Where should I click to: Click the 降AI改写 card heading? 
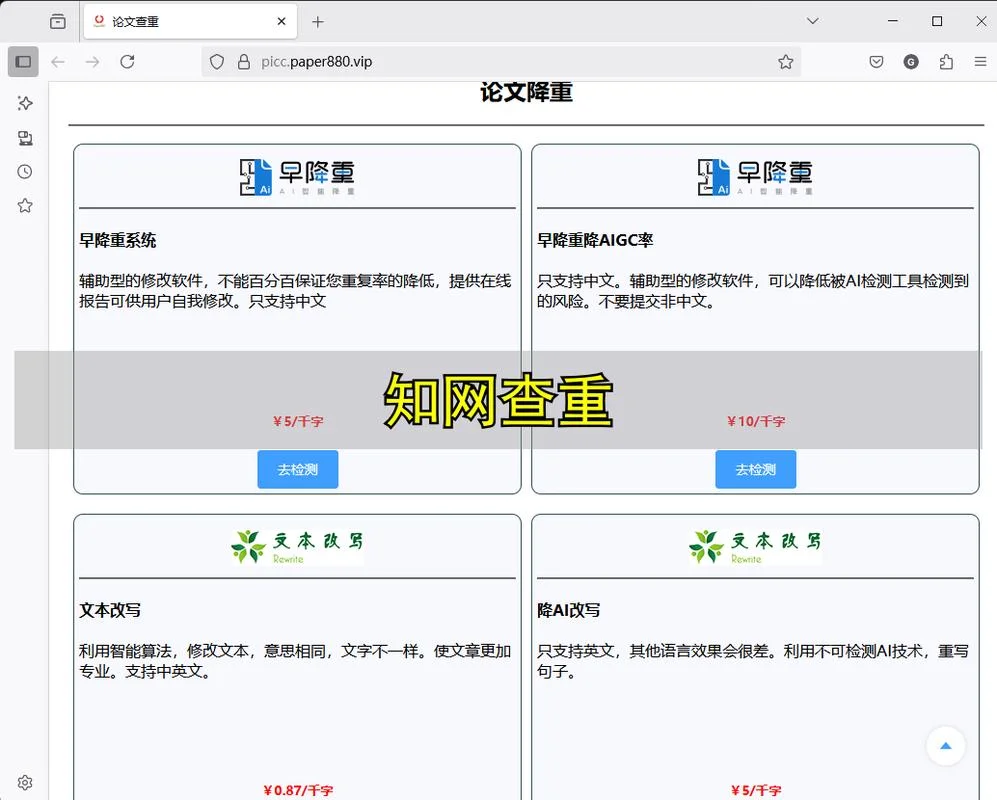568,610
